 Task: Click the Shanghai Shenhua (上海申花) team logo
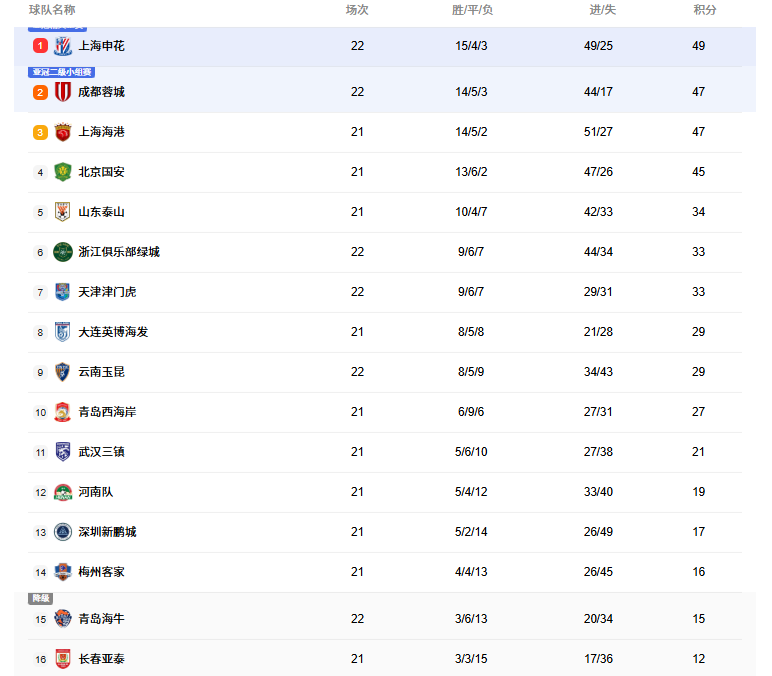63,46
